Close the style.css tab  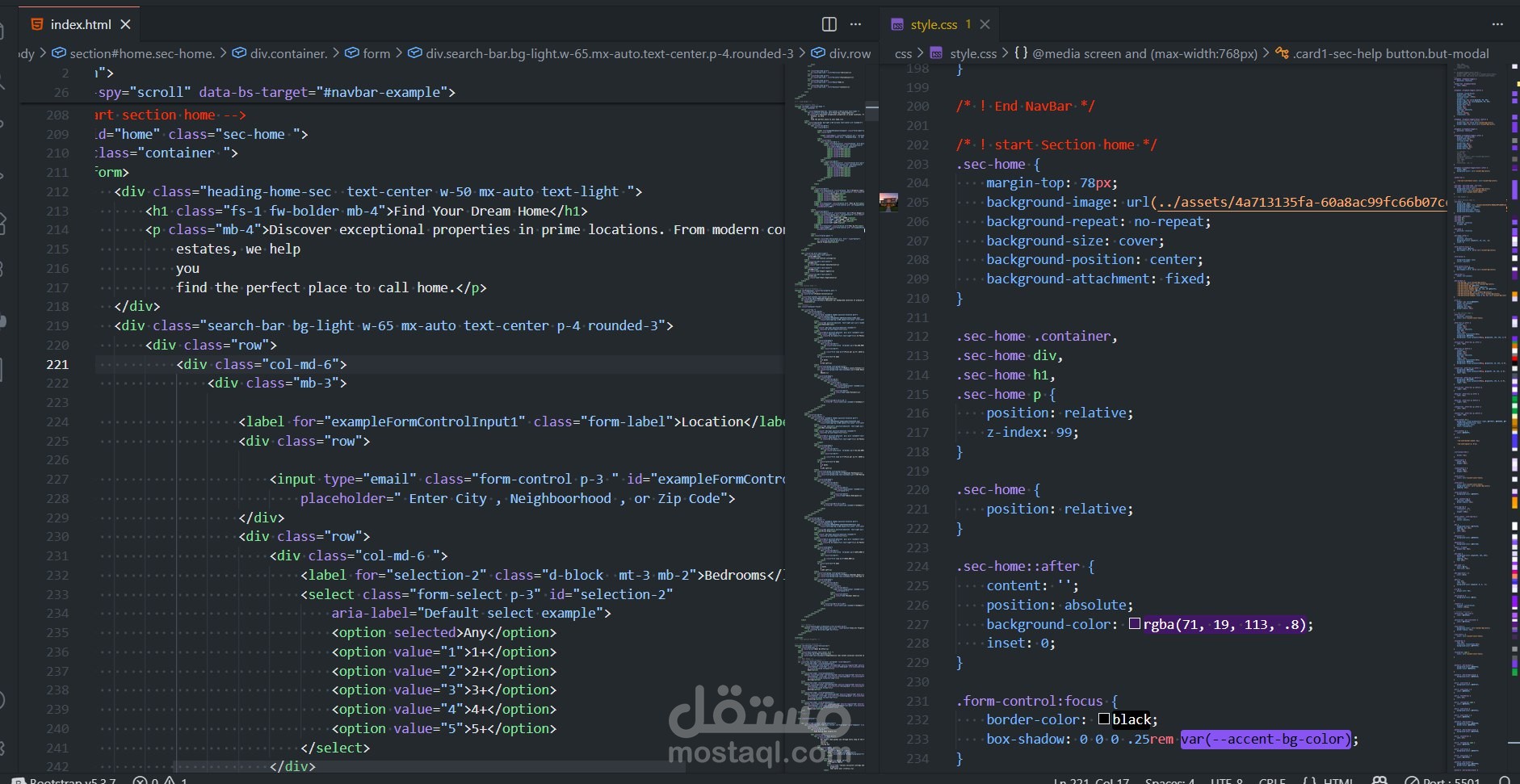coord(985,24)
